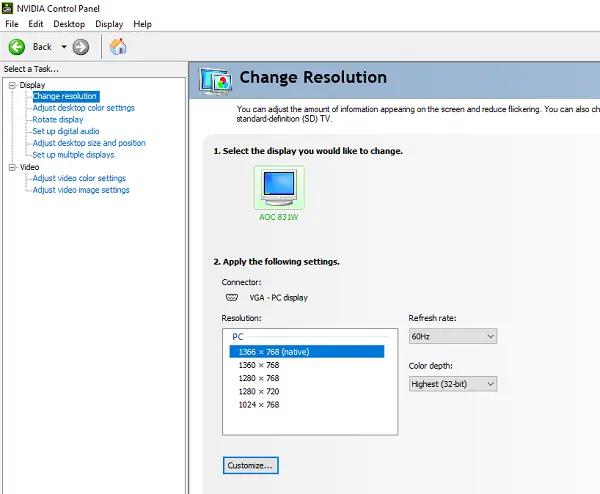Image resolution: width=600 pixels, height=494 pixels.
Task: Select 1366 × 768 (native) resolution
Action: pos(307,352)
